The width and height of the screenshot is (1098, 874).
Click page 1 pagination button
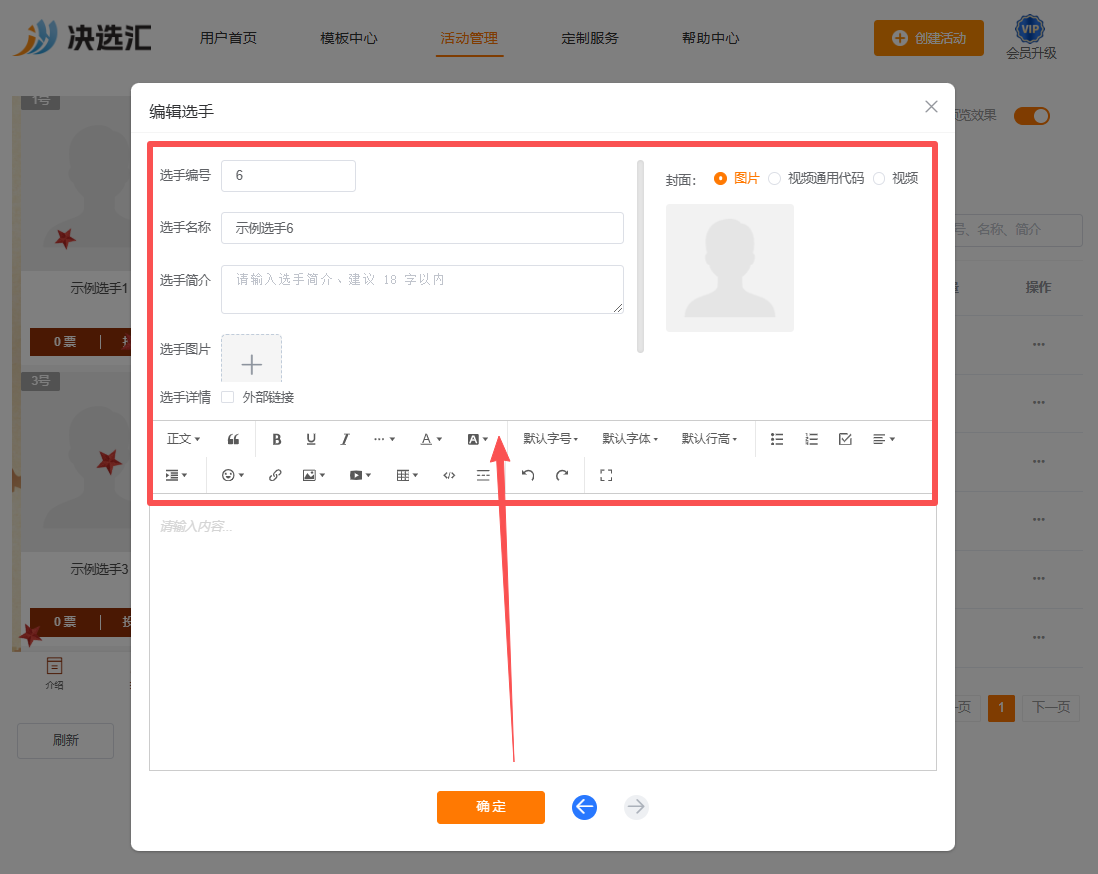coord(1001,707)
